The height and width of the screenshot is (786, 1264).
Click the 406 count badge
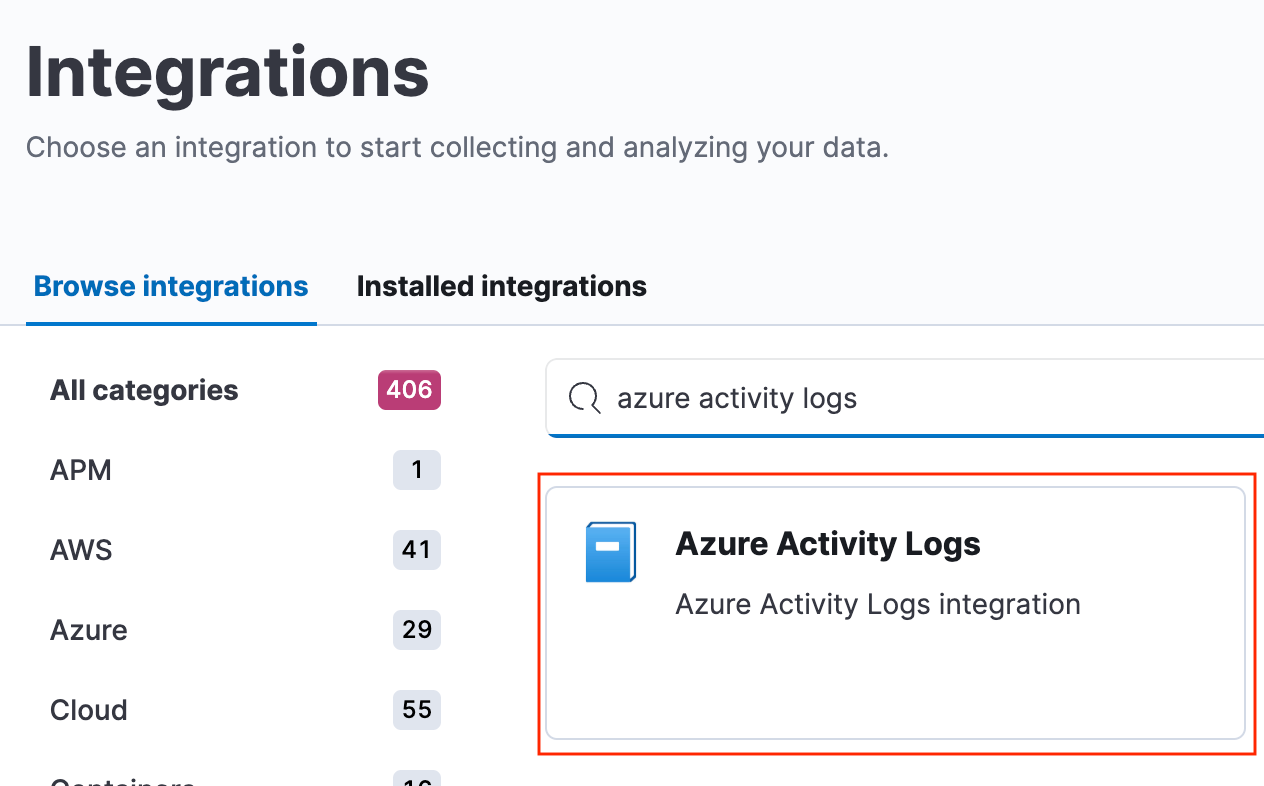408,390
